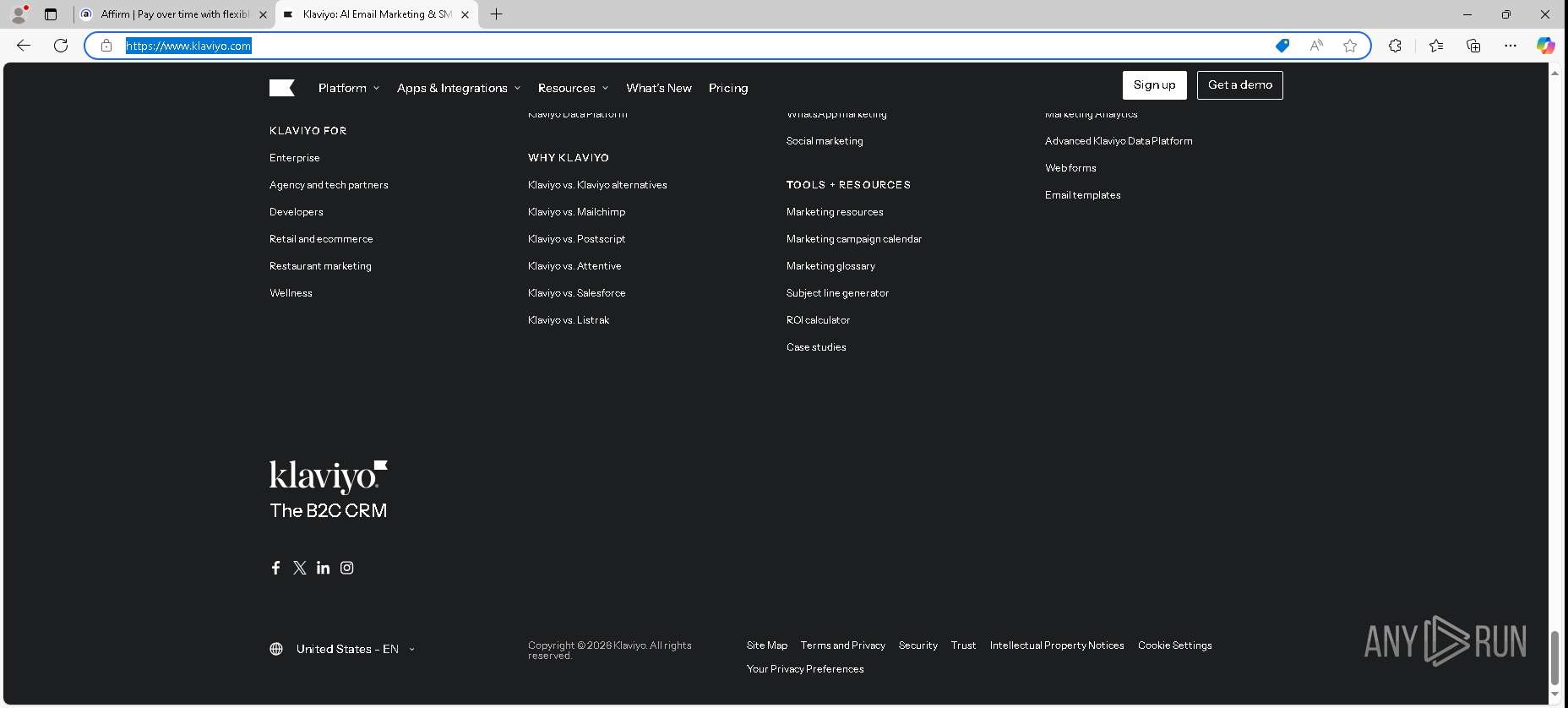The image size is (1568, 708).
Task: Close the Affirm tab
Action: pyautogui.click(x=263, y=14)
